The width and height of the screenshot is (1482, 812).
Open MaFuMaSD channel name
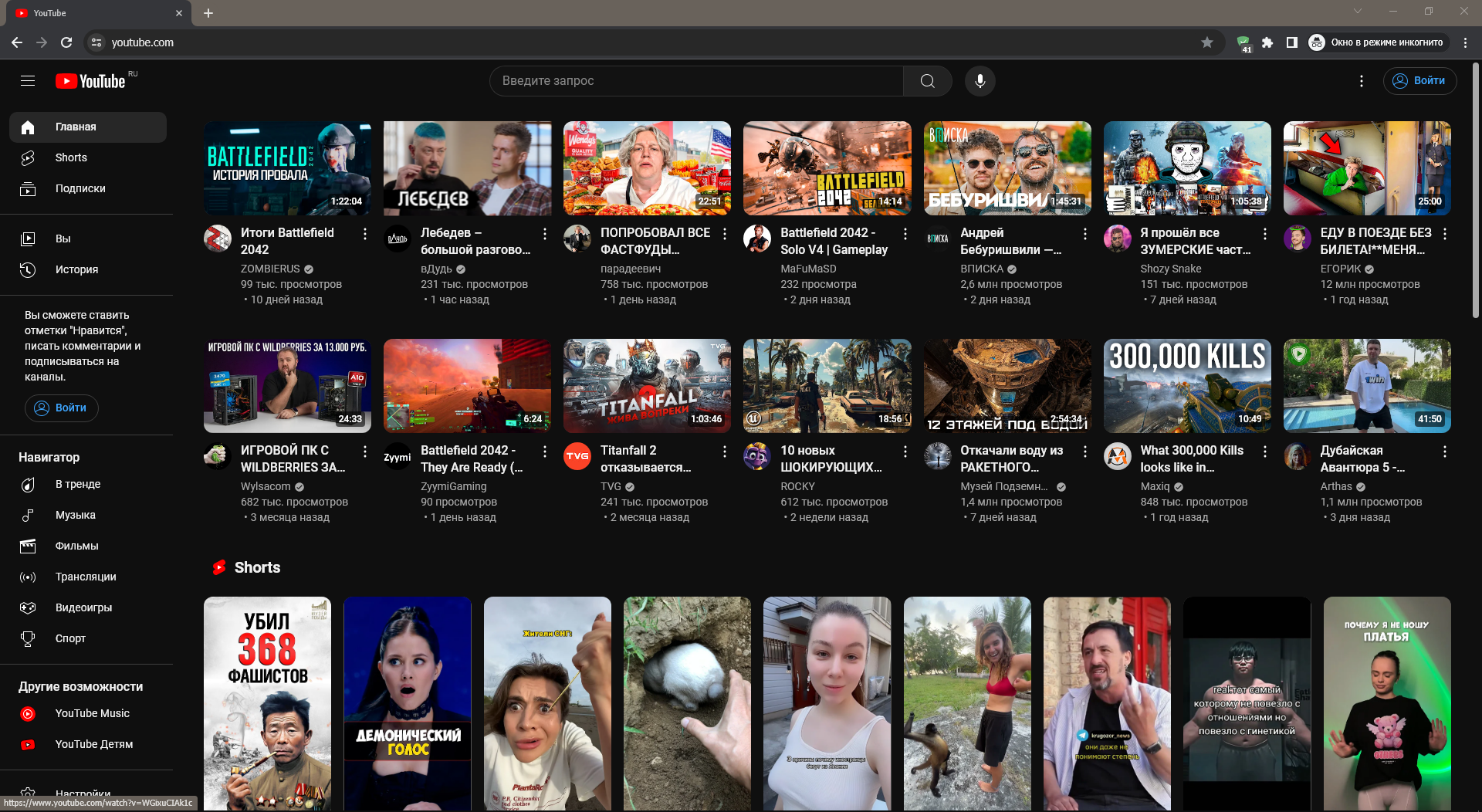(808, 269)
